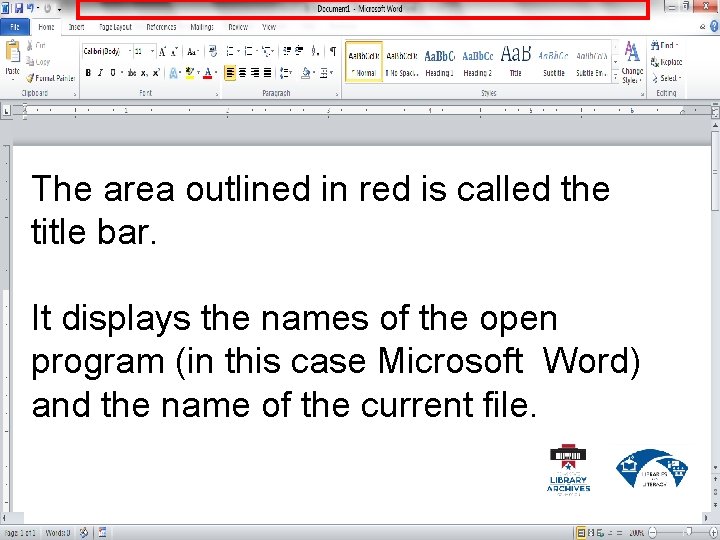The width and height of the screenshot is (720, 540).
Task: Apply the Heading 1 style
Action: [x=439, y=62]
